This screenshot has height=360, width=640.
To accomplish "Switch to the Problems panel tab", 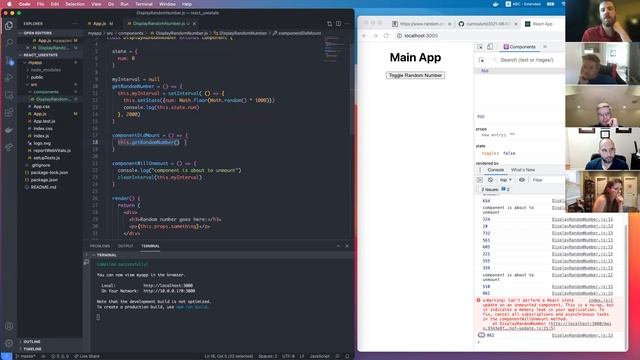I will click(100, 246).
